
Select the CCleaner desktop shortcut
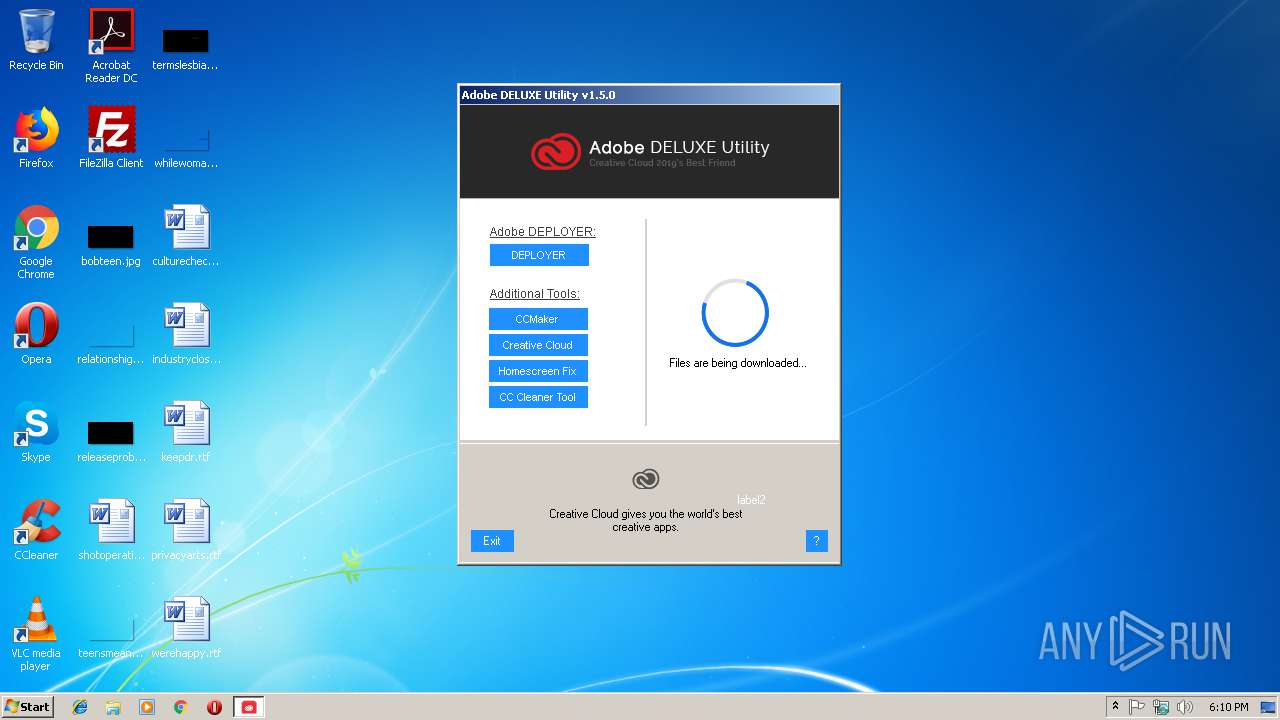coord(36,530)
